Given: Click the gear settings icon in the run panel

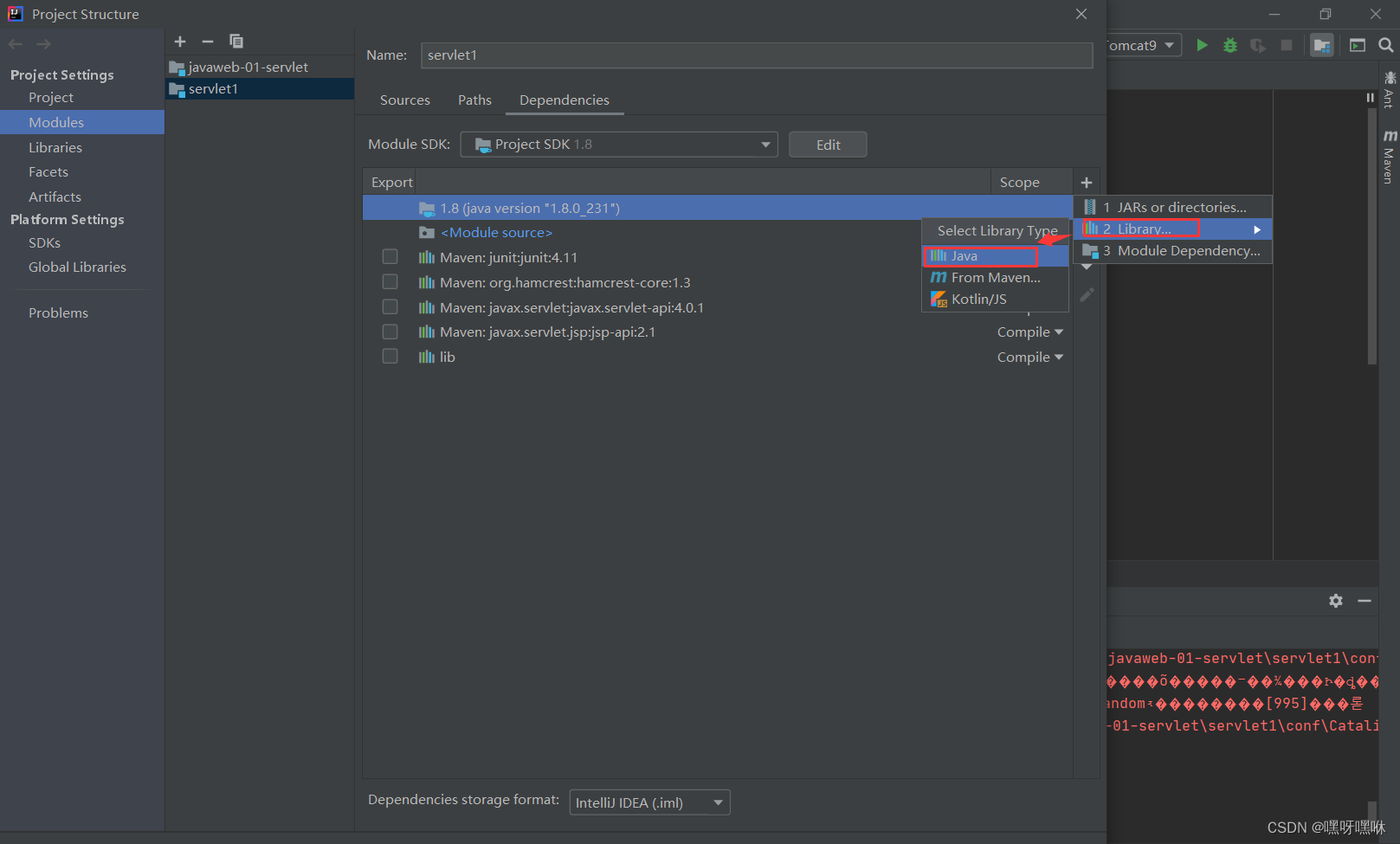Looking at the screenshot, I should [1336, 601].
